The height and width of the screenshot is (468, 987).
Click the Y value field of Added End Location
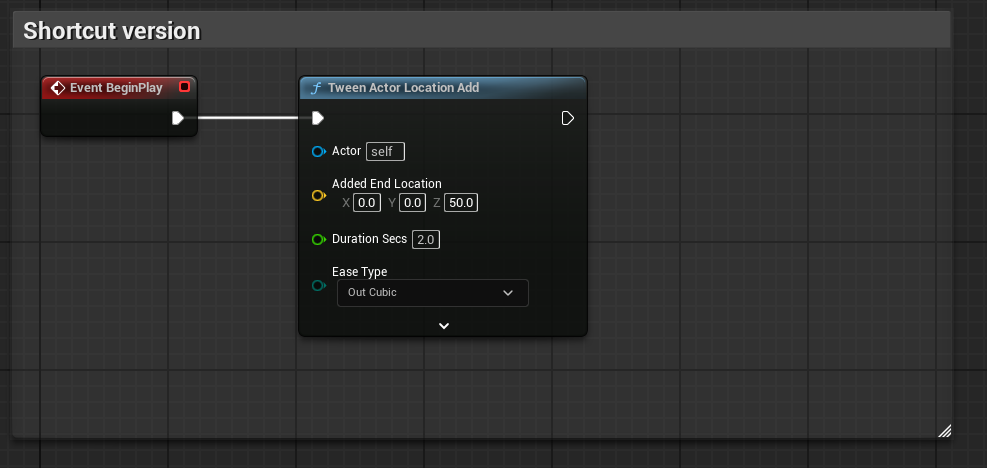412,203
